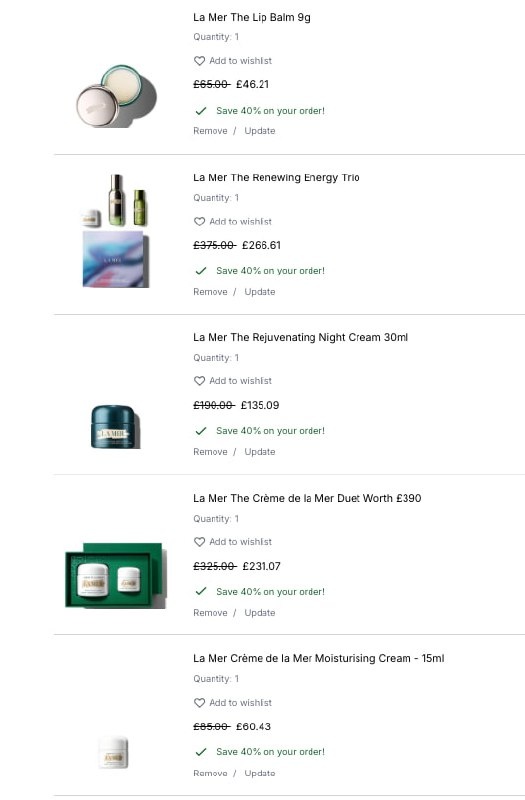Open the Night Cream jar thumbnail
Image resolution: width=525 pixels, height=800 pixels.
(115, 427)
